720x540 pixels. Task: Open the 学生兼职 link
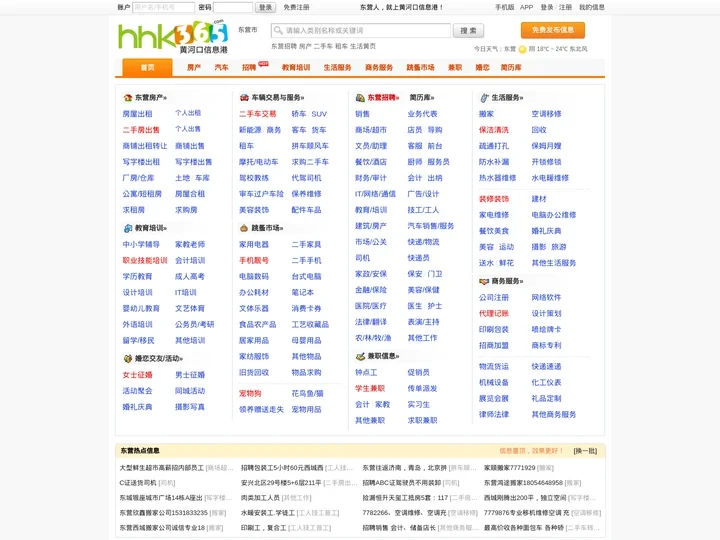coord(370,388)
